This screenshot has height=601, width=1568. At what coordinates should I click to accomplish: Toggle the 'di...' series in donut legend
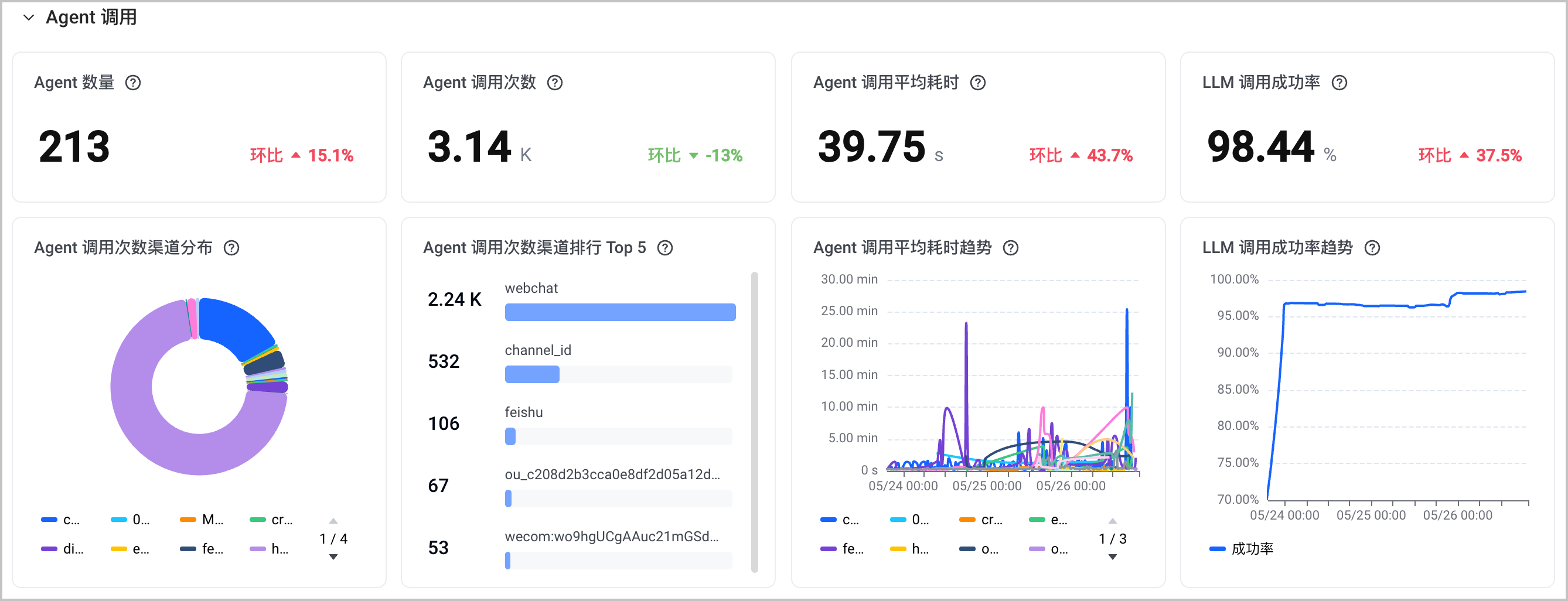(63, 549)
